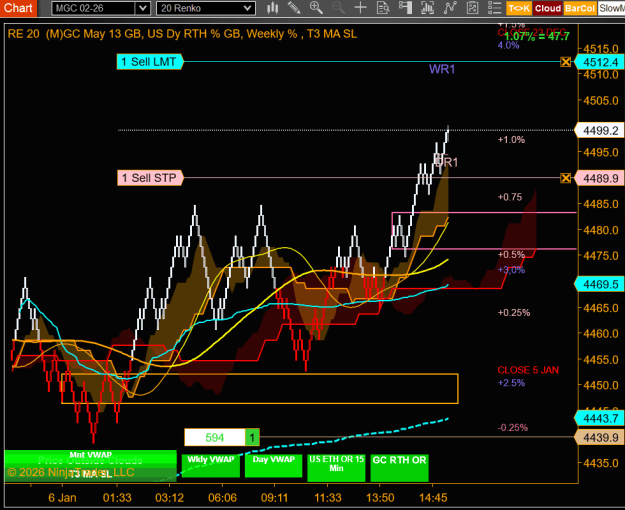The height and width of the screenshot is (510, 625).
Task: Click the cyan 4469.5 price marker
Action: 600,284
